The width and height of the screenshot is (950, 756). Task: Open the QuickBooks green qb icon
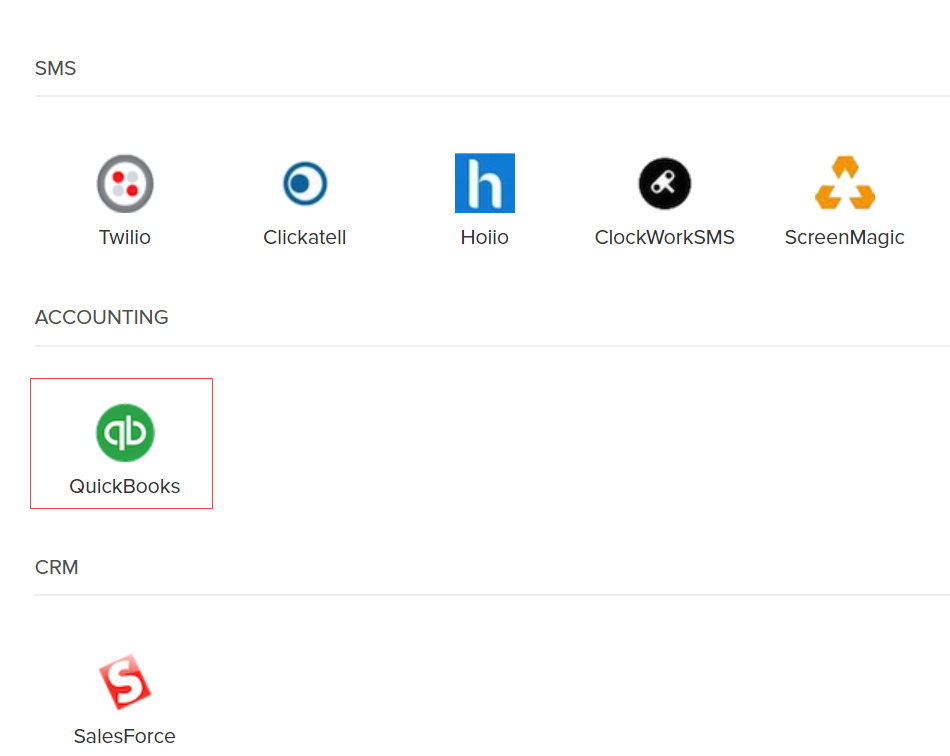coord(125,433)
